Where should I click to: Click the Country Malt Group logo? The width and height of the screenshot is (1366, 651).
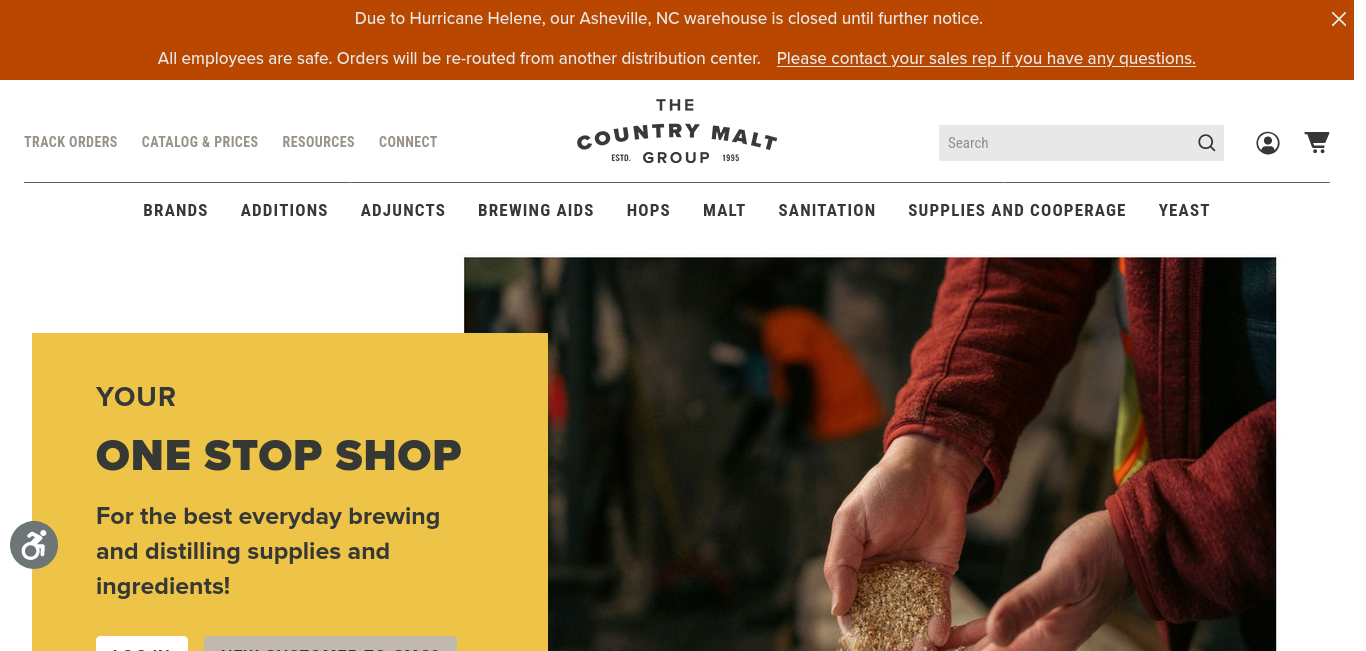(x=677, y=131)
